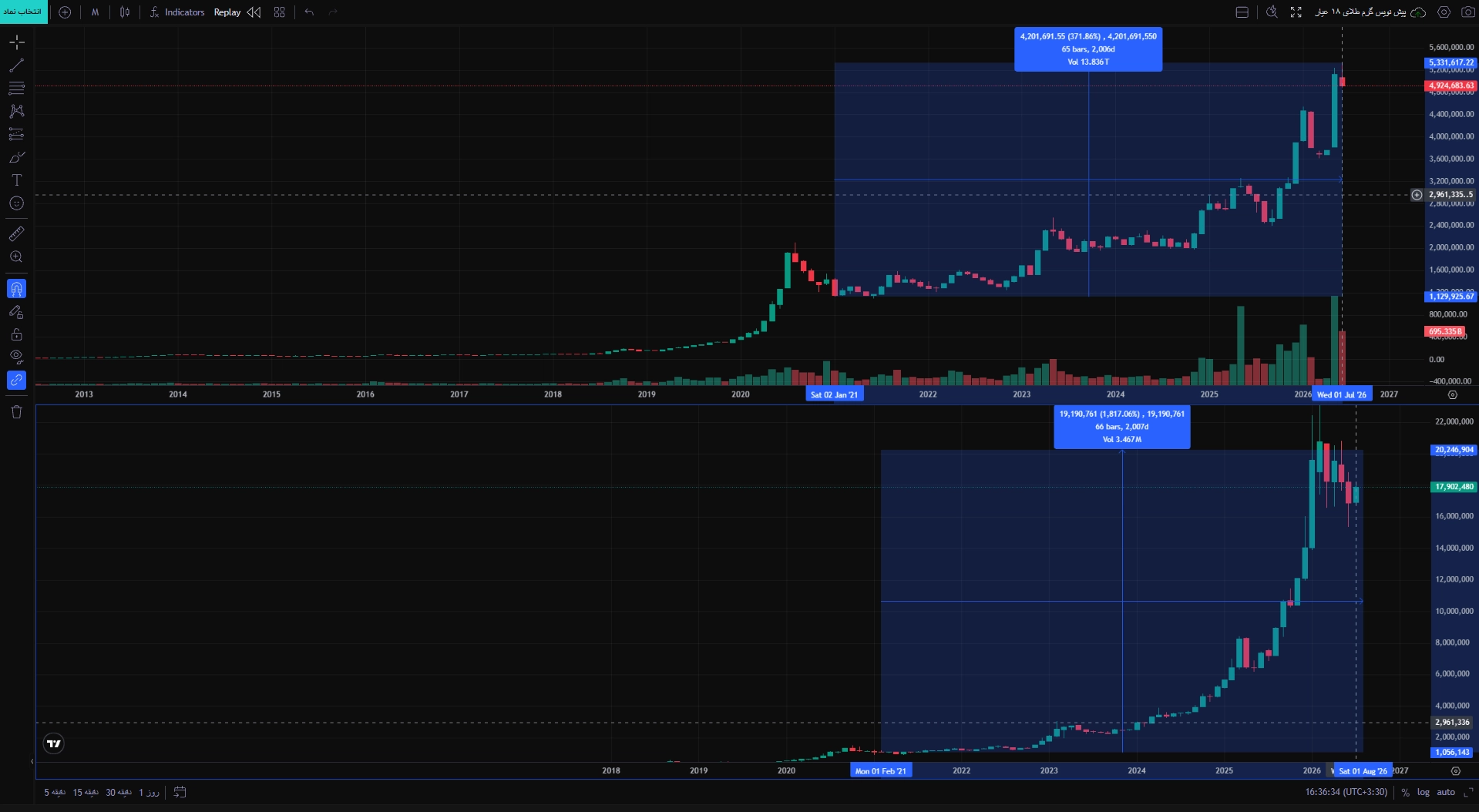The width and height of the screenshot is (1479, 812).
Task: Click the trash icon to remove drawings
Action: (16, 412)
